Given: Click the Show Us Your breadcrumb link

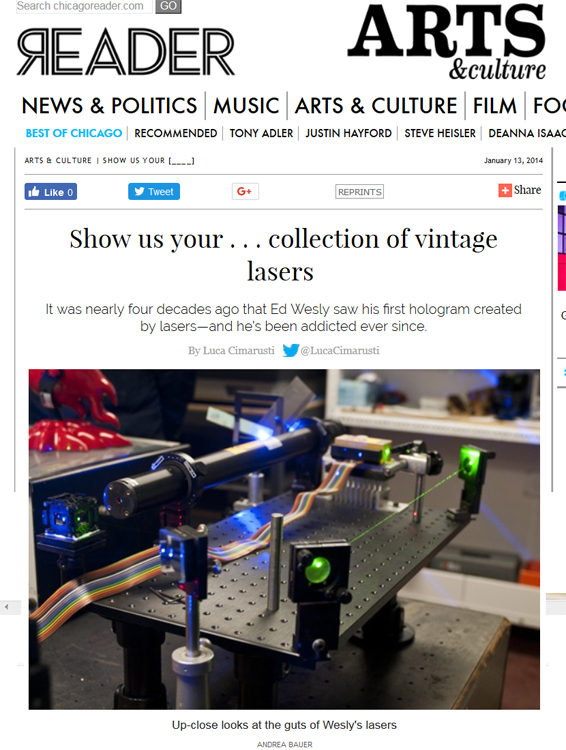Looking at the screenshot, I should coord(148,160).
